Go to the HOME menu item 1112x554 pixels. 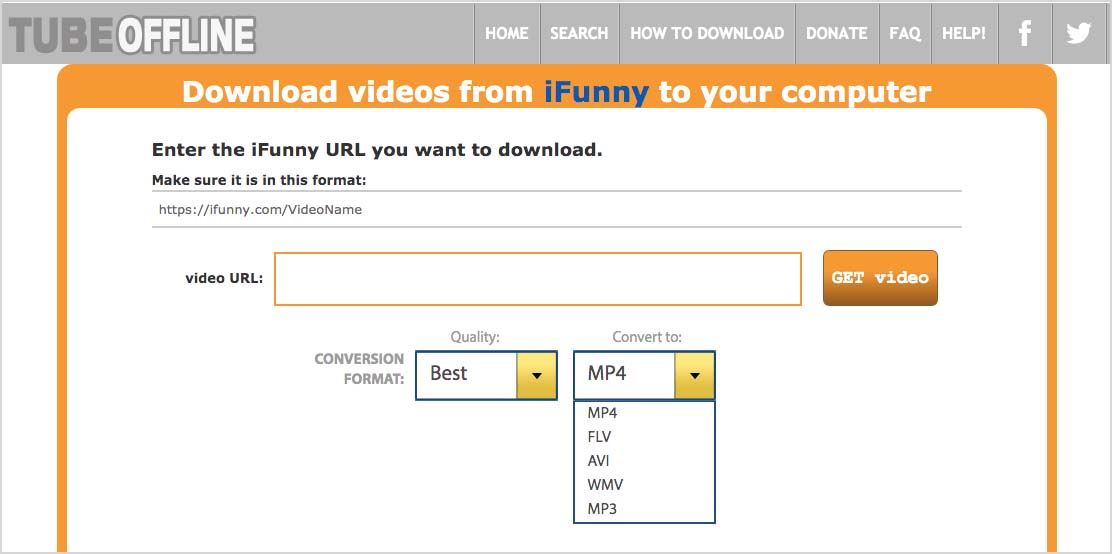coord(506,33)
